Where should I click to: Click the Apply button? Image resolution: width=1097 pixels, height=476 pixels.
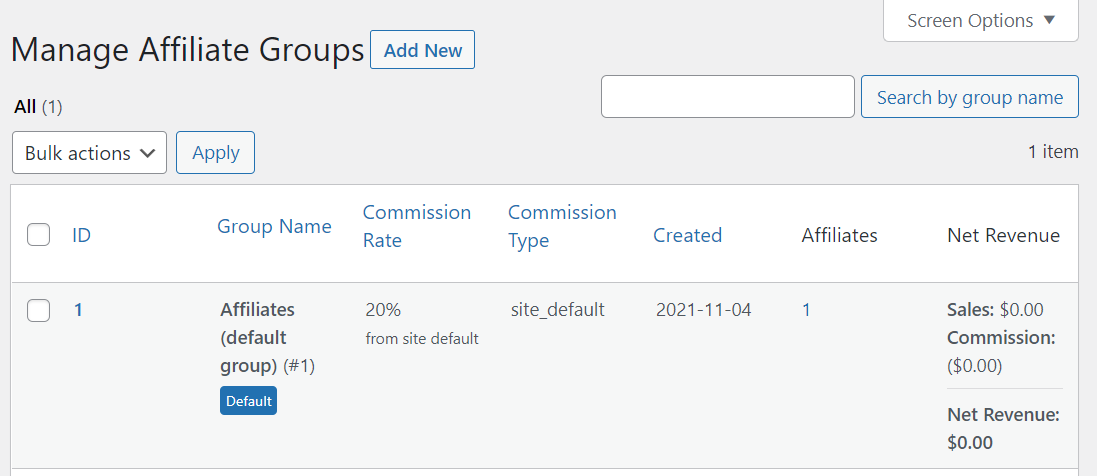[x=215, y=153]
